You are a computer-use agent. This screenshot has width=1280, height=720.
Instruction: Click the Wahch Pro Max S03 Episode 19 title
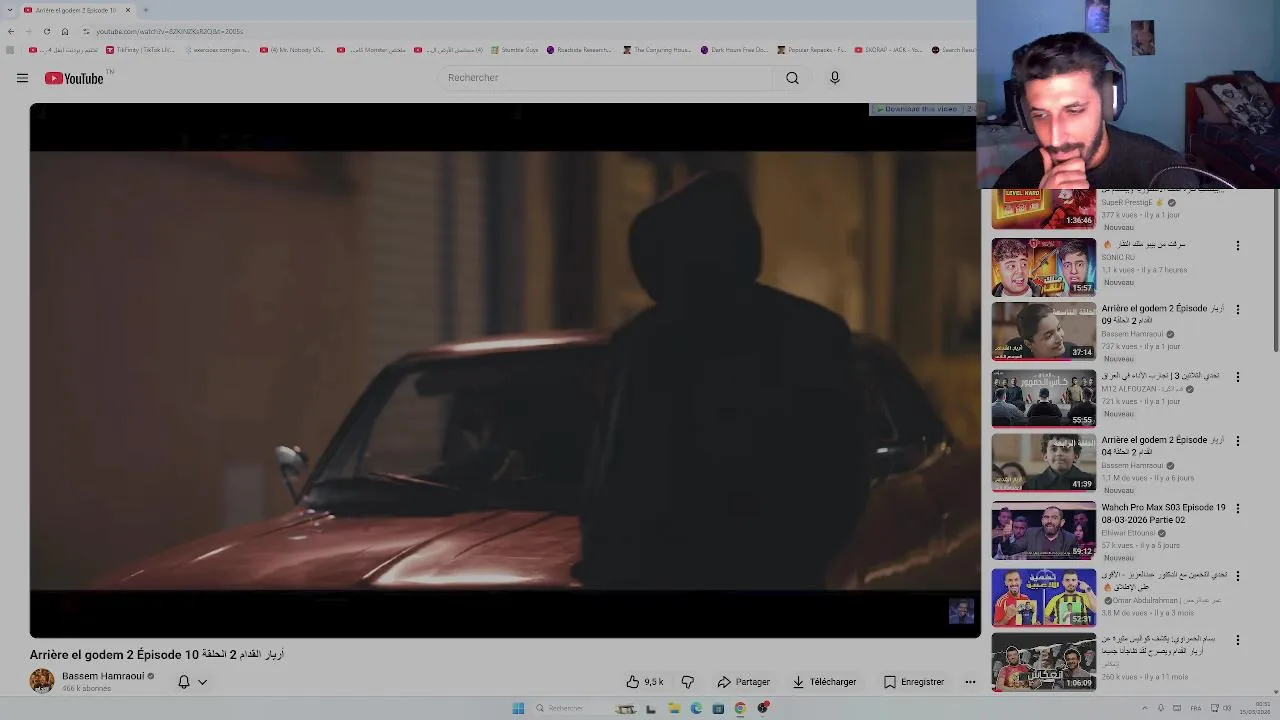point(1163,514)
